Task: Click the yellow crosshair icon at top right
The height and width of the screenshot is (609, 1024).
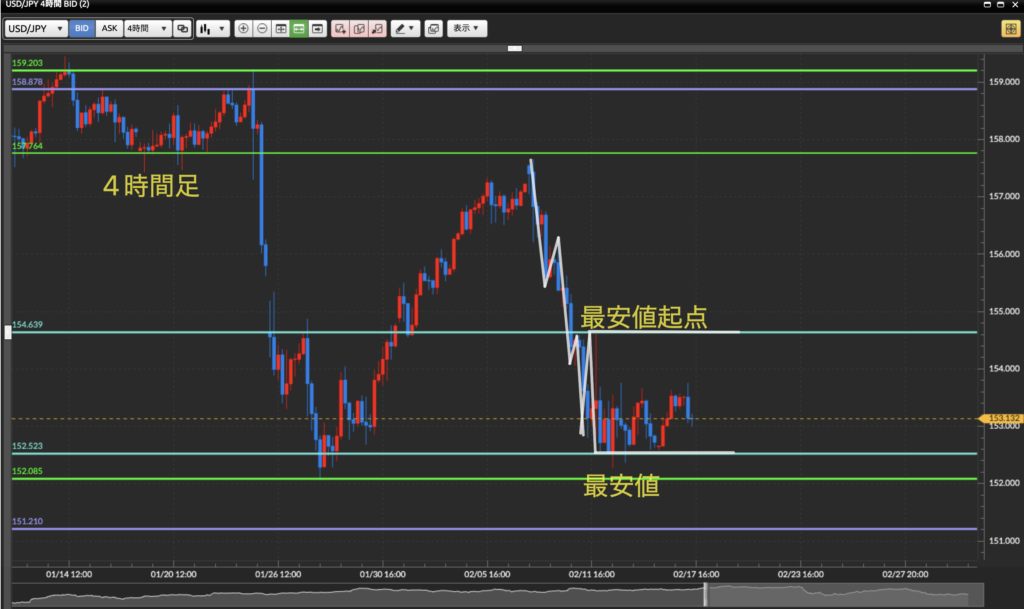Action: (x=1009, y=29)
